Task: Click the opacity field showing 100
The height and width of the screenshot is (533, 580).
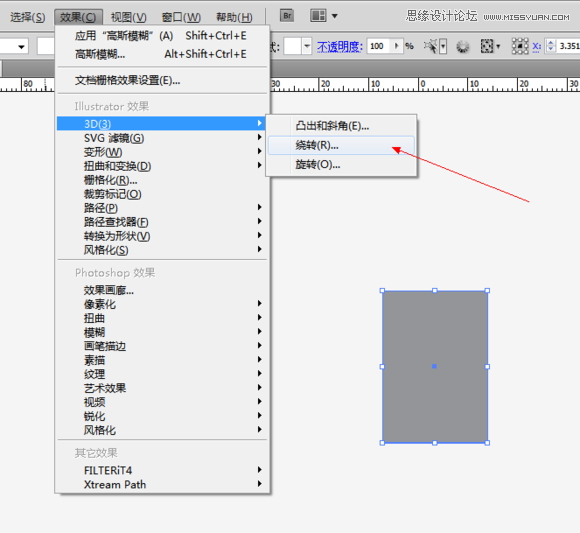Action: click(379, 46)
